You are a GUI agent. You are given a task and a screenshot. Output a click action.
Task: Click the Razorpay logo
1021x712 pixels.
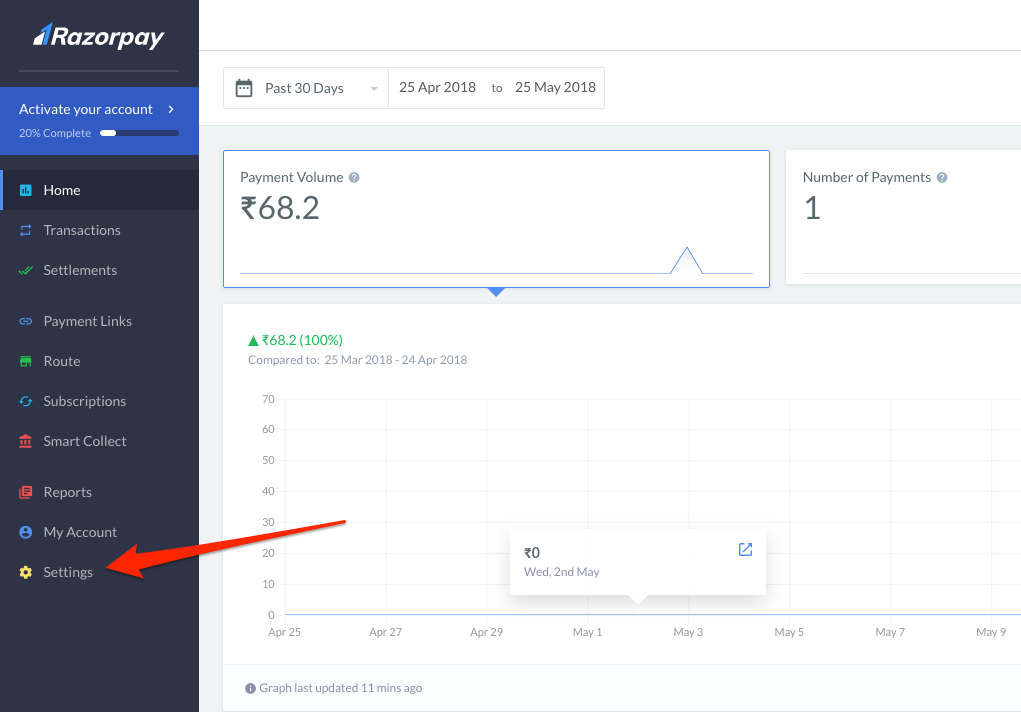(99, 36)
